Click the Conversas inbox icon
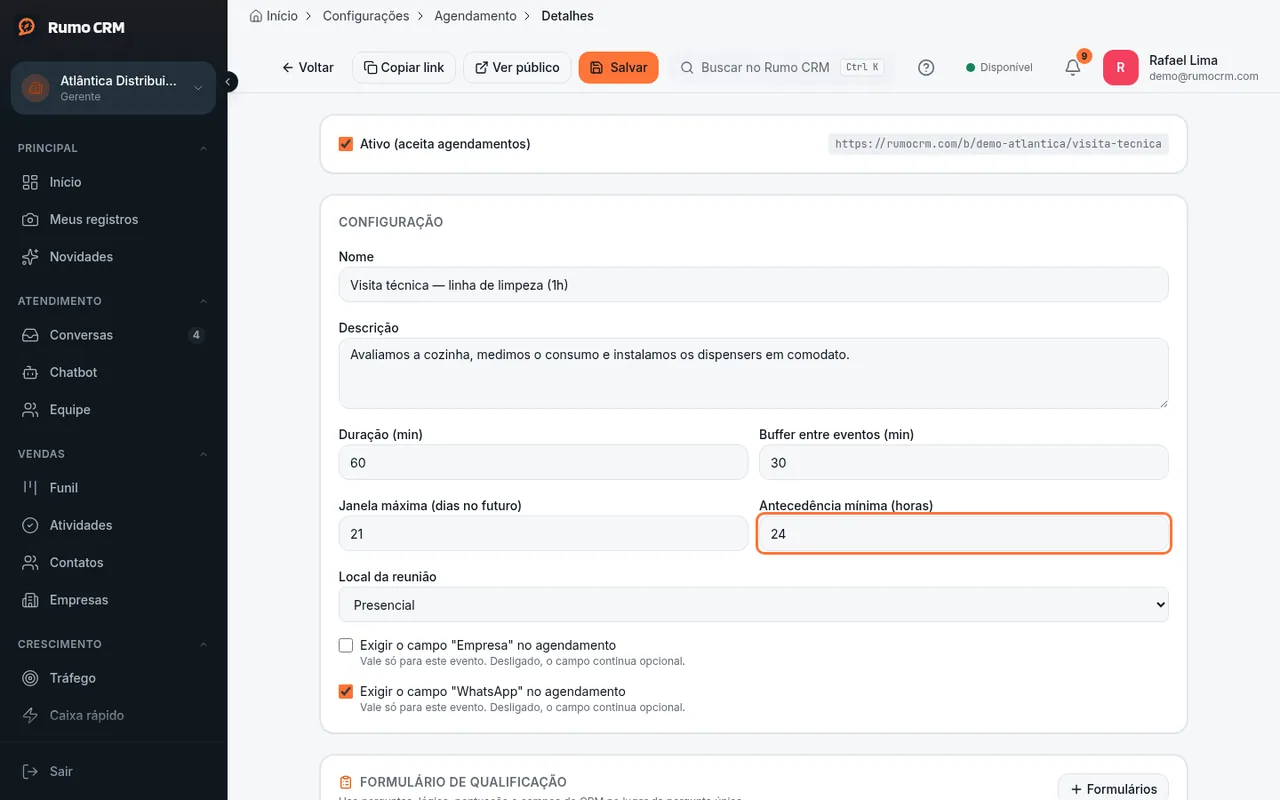Image resolution: width=1280 pixels, height=800 pixels. [x=31, y=335]
